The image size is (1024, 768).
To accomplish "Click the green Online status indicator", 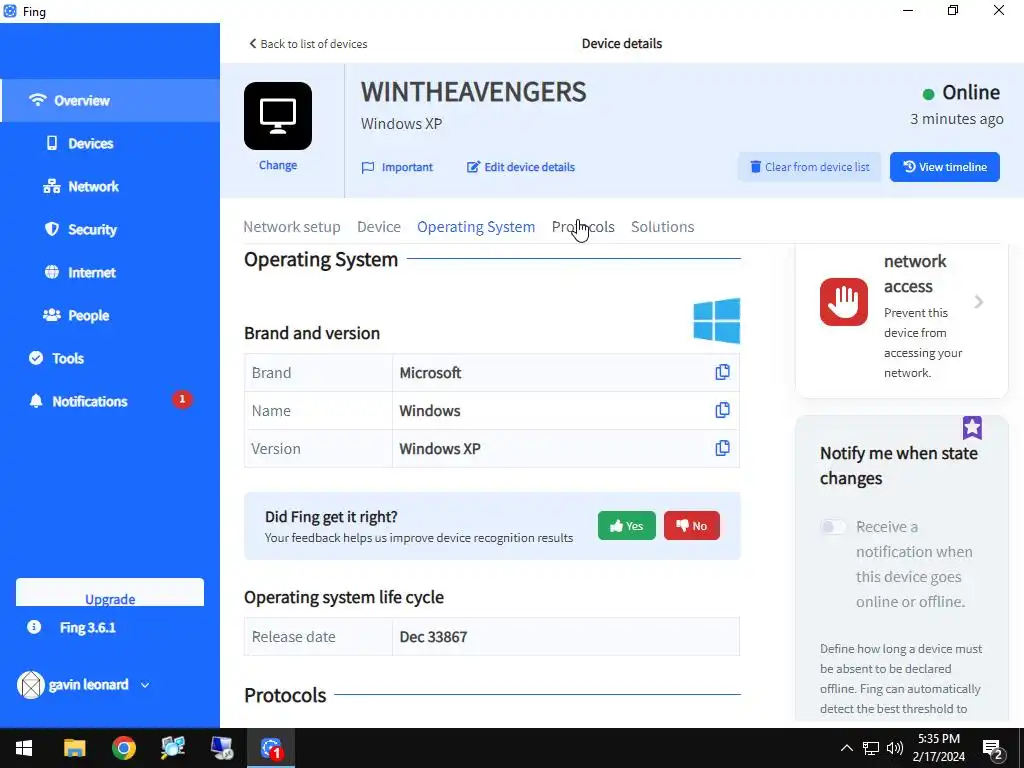I will (928, 94).
